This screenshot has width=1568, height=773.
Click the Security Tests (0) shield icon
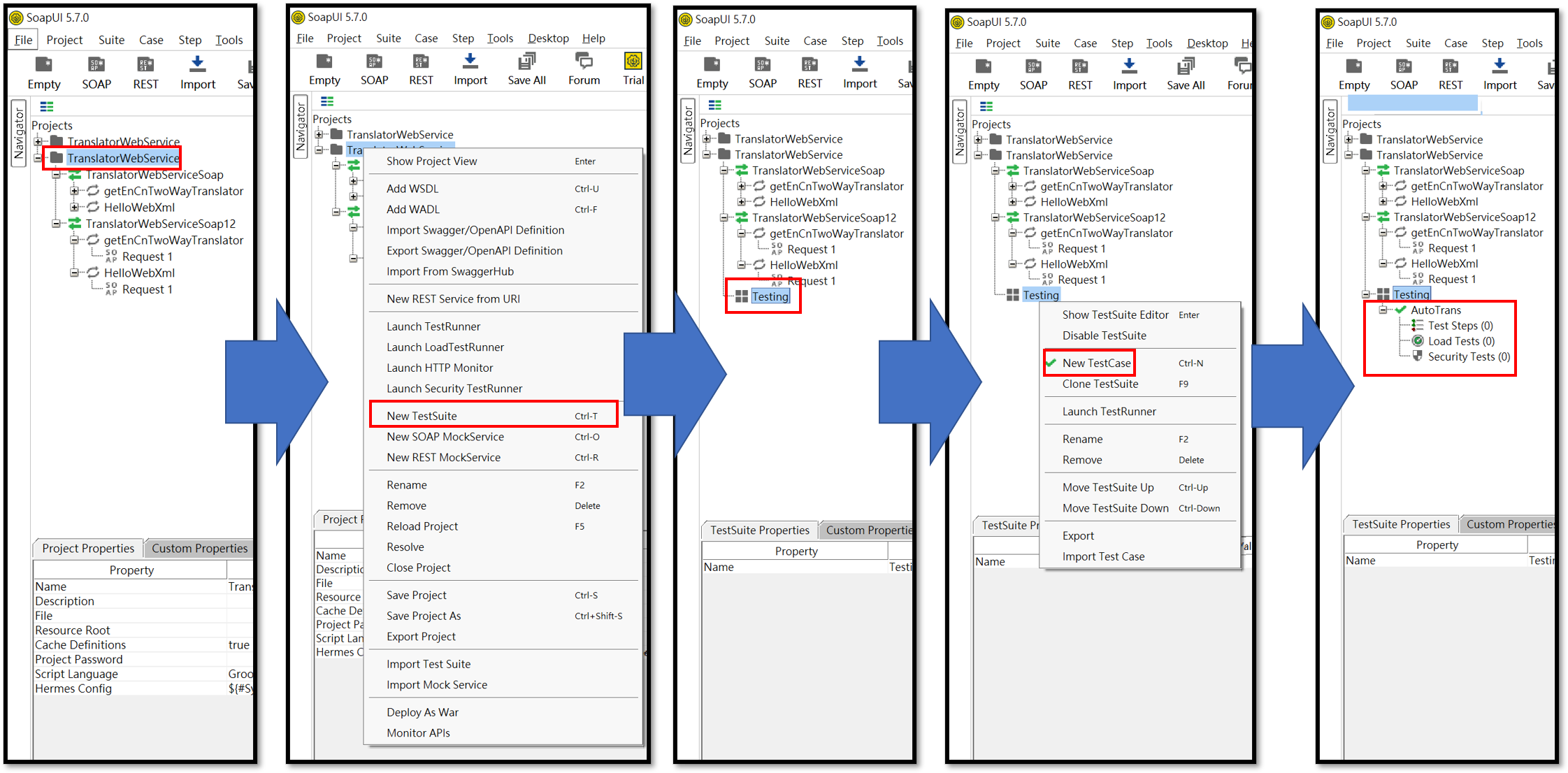(1418, 356)
